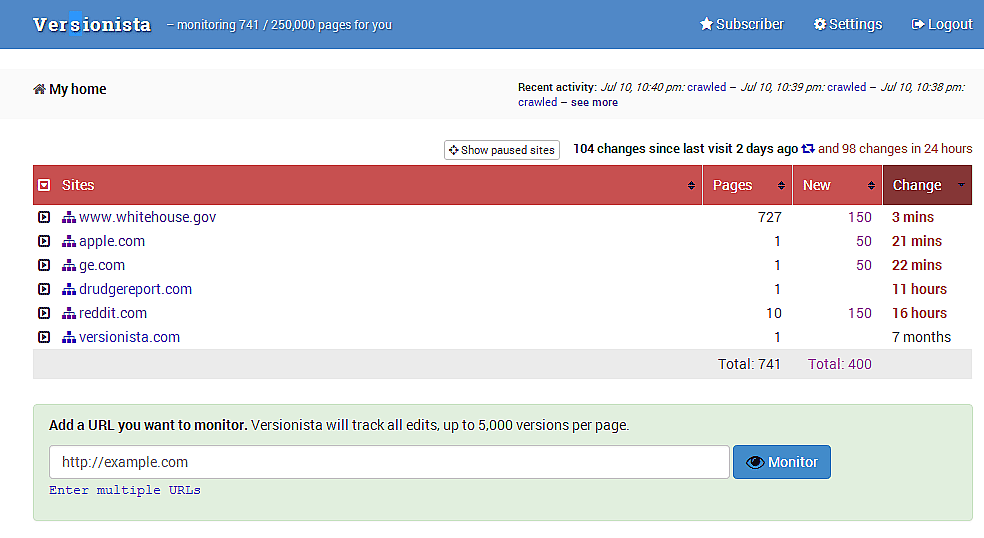Click the 22 mins change time
The height and width of the screenshot is (538, 984).
coord(916,265)
